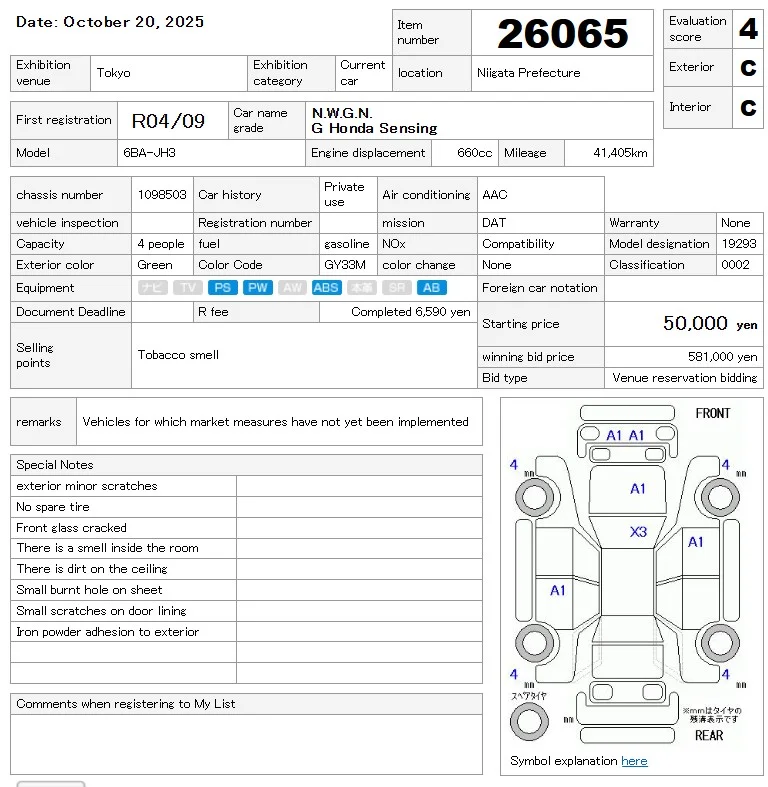Click the ABS equipment badge

coord(326,288)
